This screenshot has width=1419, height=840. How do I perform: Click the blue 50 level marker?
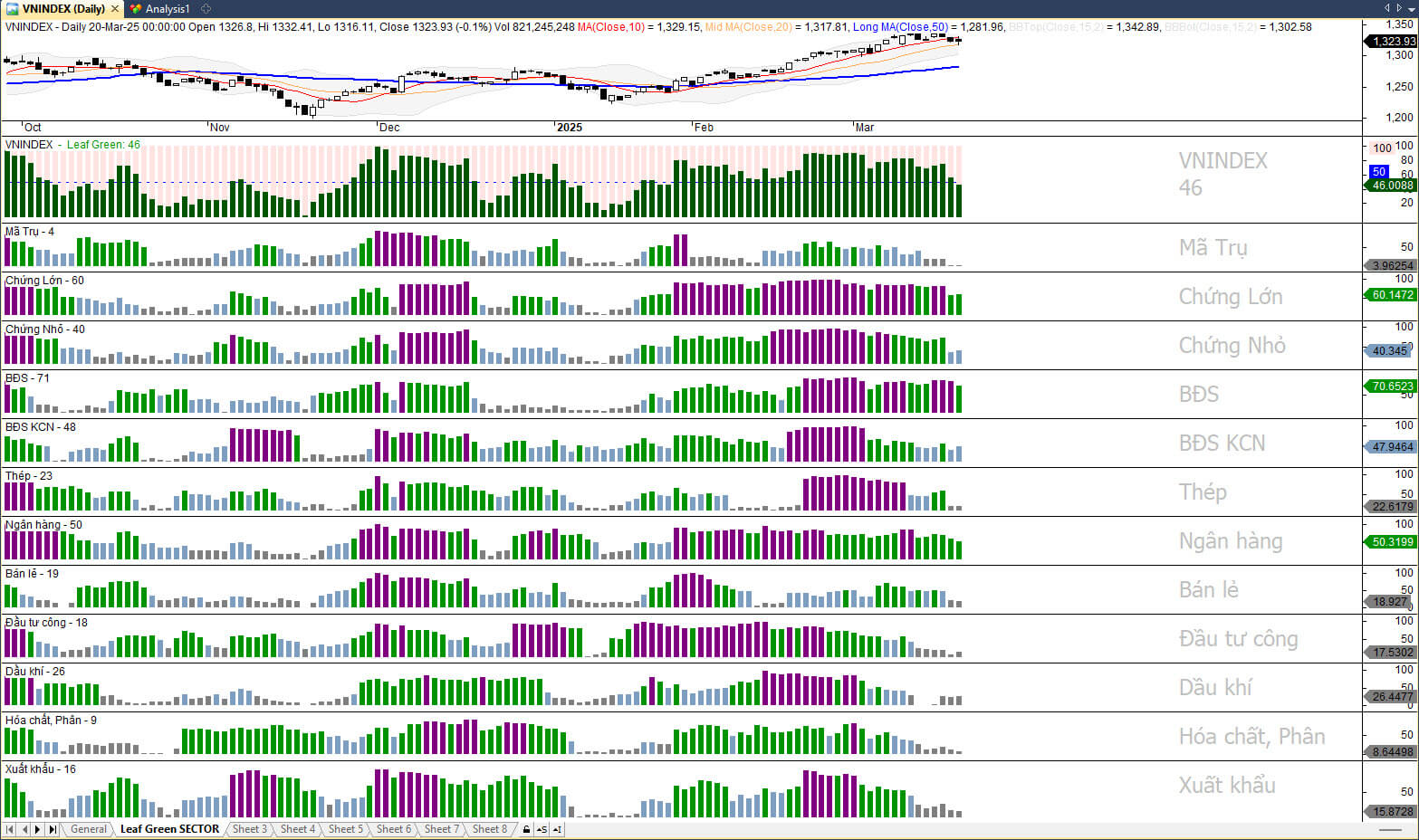pos(1378,172)
